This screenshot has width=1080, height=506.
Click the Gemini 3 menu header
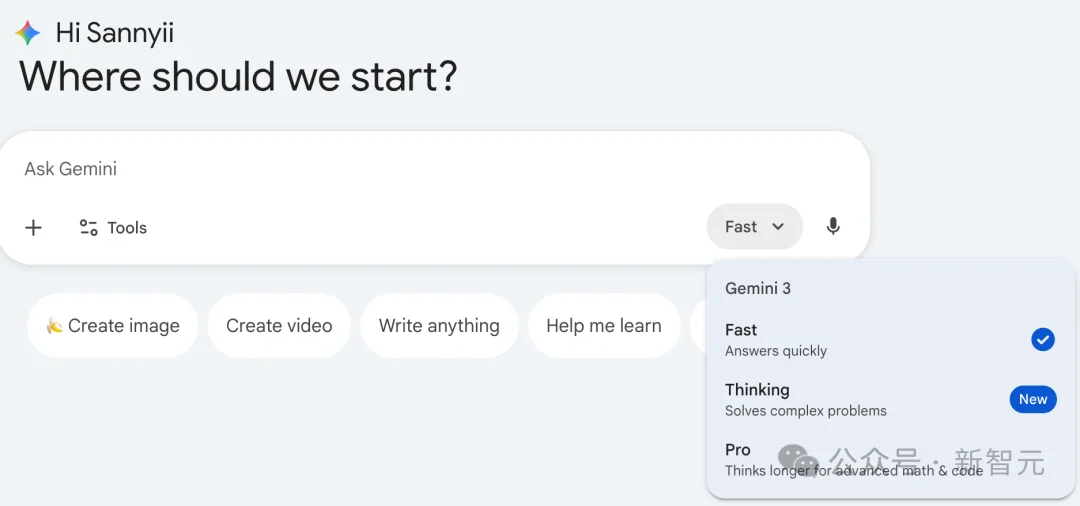tap(758, 288)
